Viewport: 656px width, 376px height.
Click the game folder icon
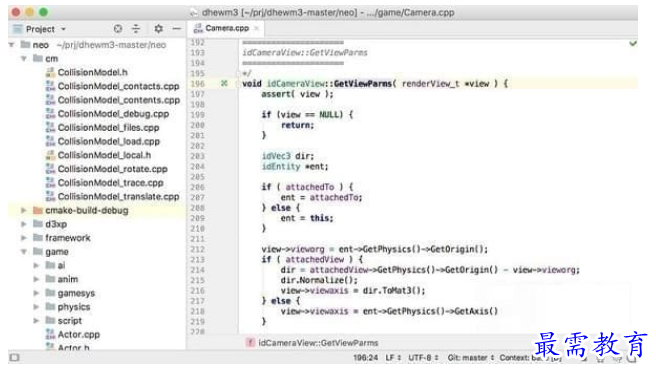(x=38, y=251)
